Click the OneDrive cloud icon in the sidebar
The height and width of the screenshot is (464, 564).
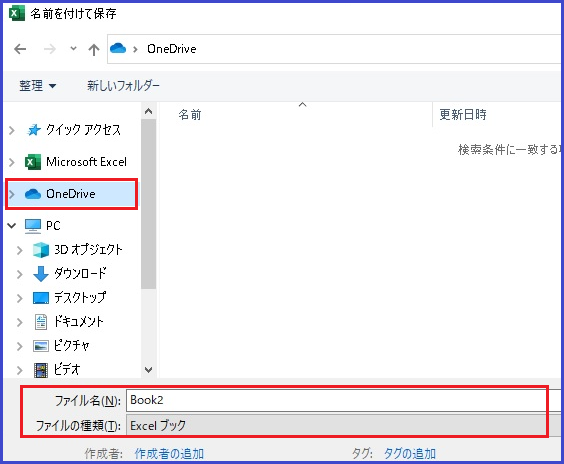click(x=33, y=194)
